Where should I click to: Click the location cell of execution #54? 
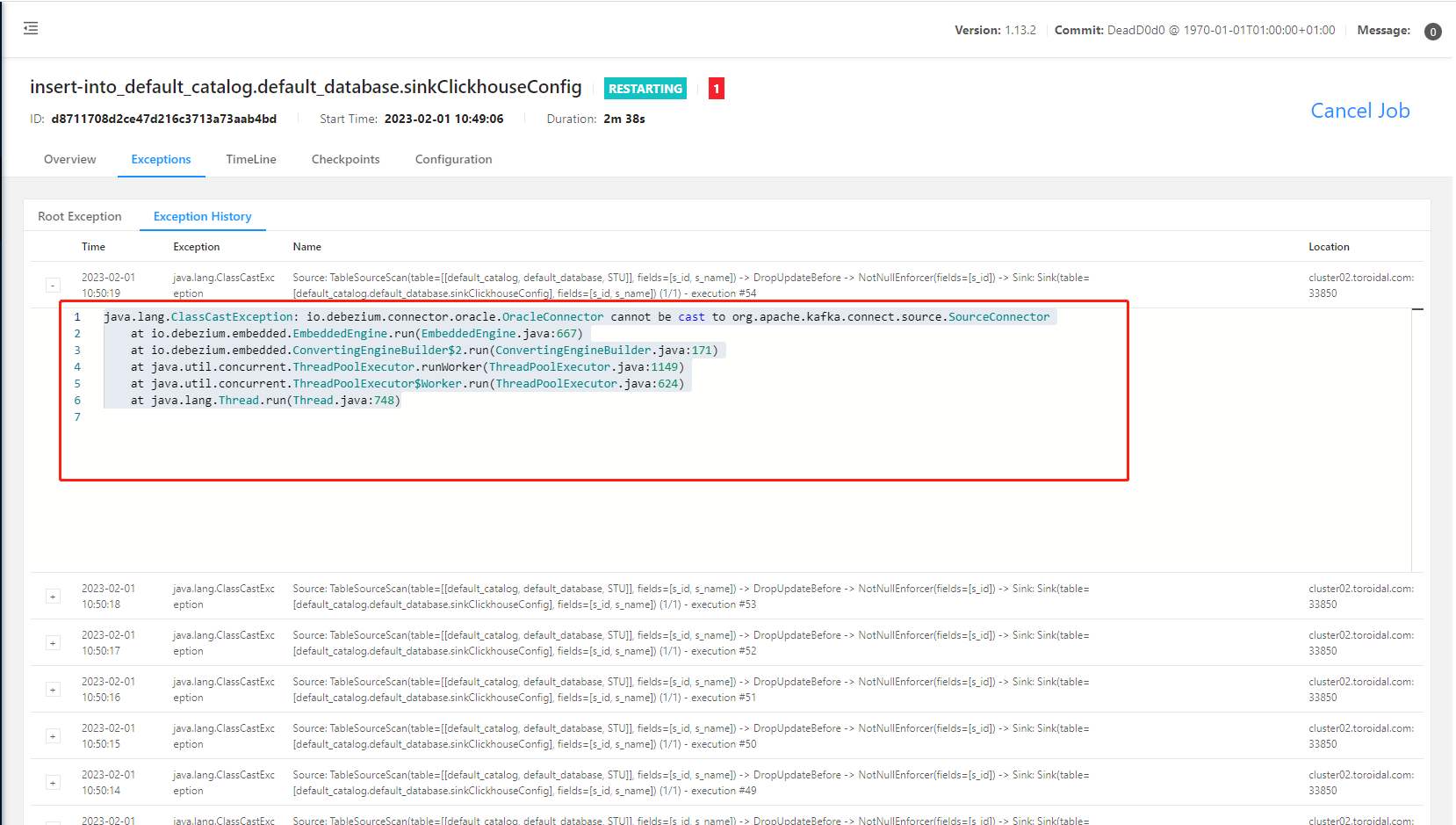1361,286
